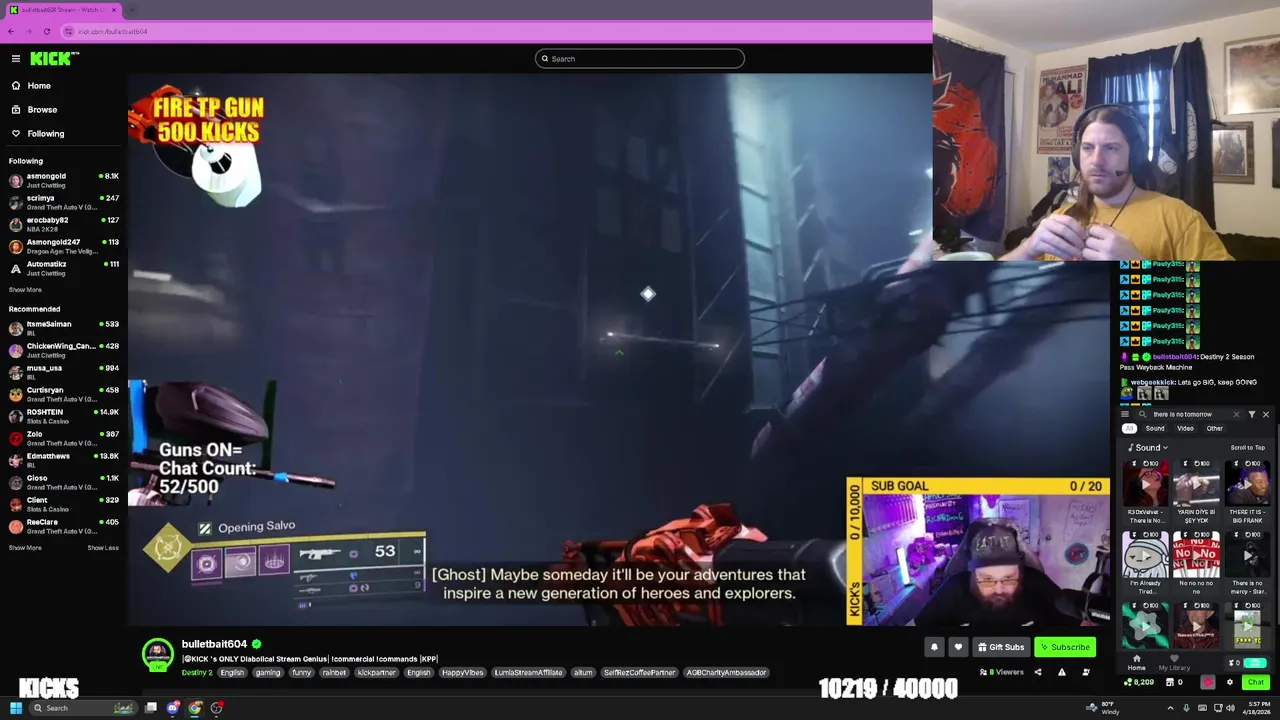Open My Library tab in sound panel
The height and width of the screenshot is (720, 1280).
pyautogui.click(x=1174, y=663)
